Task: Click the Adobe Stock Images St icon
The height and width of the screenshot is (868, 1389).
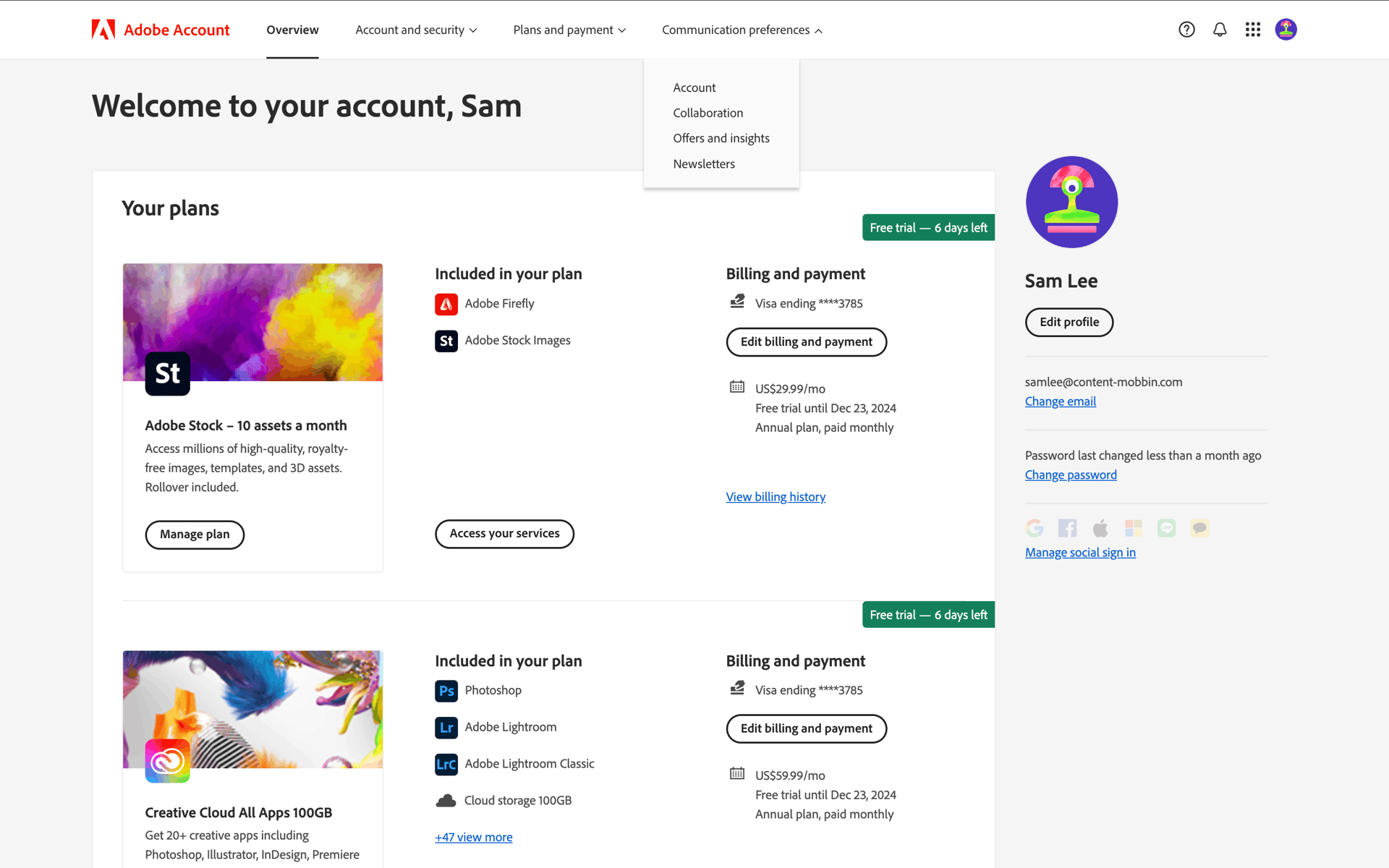Action: tap(446, 341)
